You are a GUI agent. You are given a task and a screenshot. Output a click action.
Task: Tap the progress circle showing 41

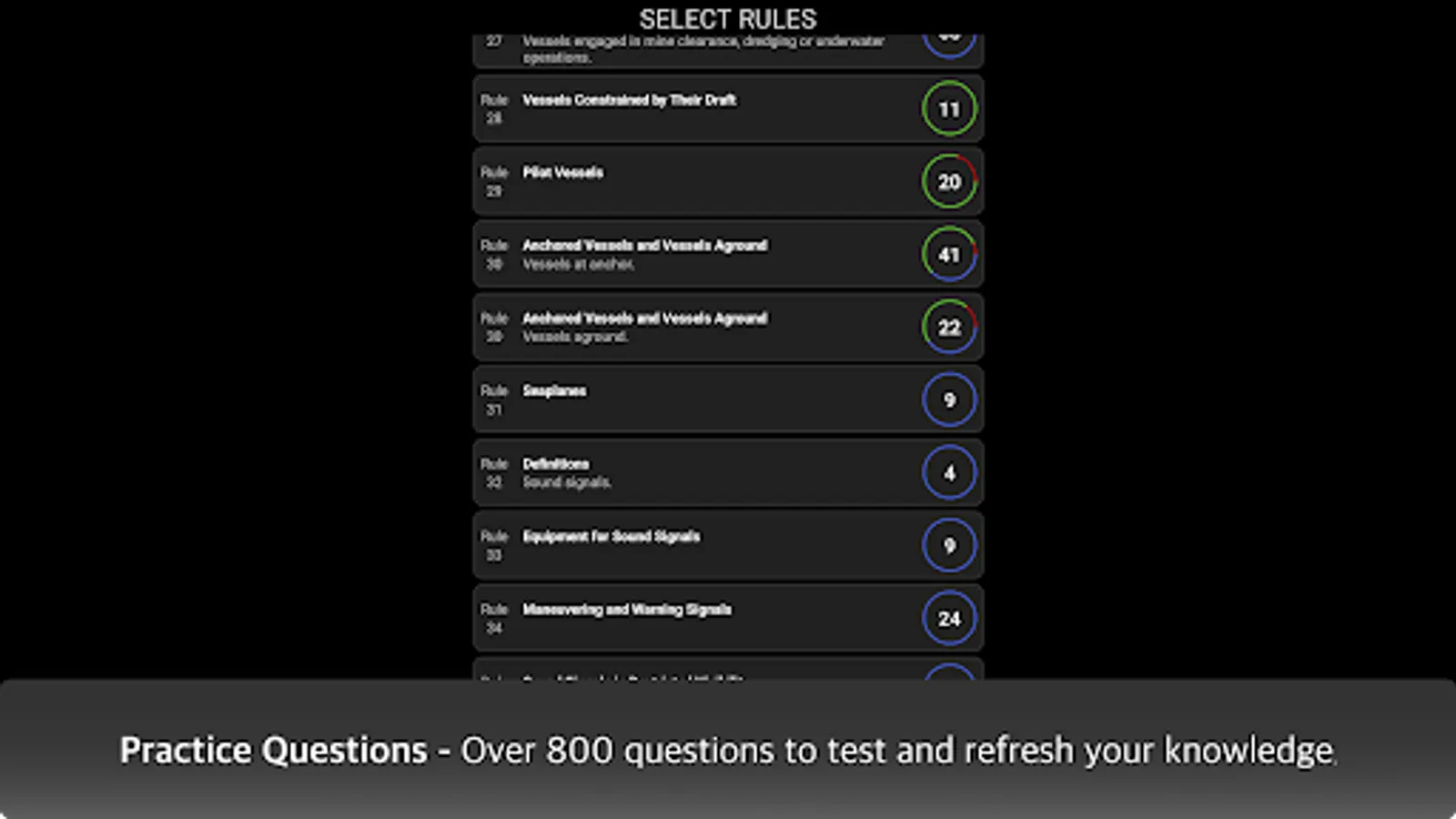[x=949, y=255]
